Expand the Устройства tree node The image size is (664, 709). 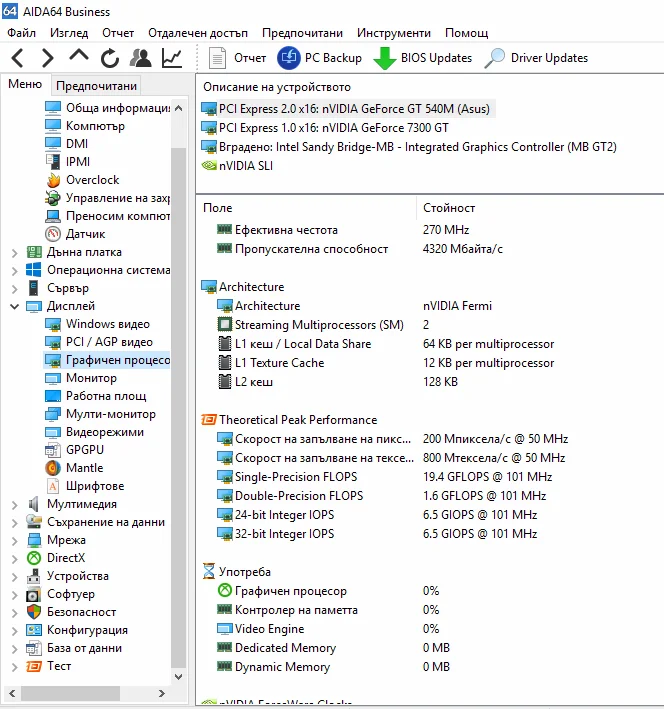click(x=14, y=577)
